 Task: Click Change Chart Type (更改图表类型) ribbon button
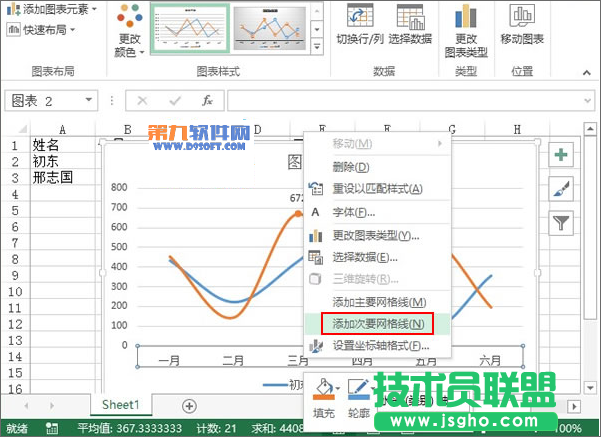pos(466,31)
